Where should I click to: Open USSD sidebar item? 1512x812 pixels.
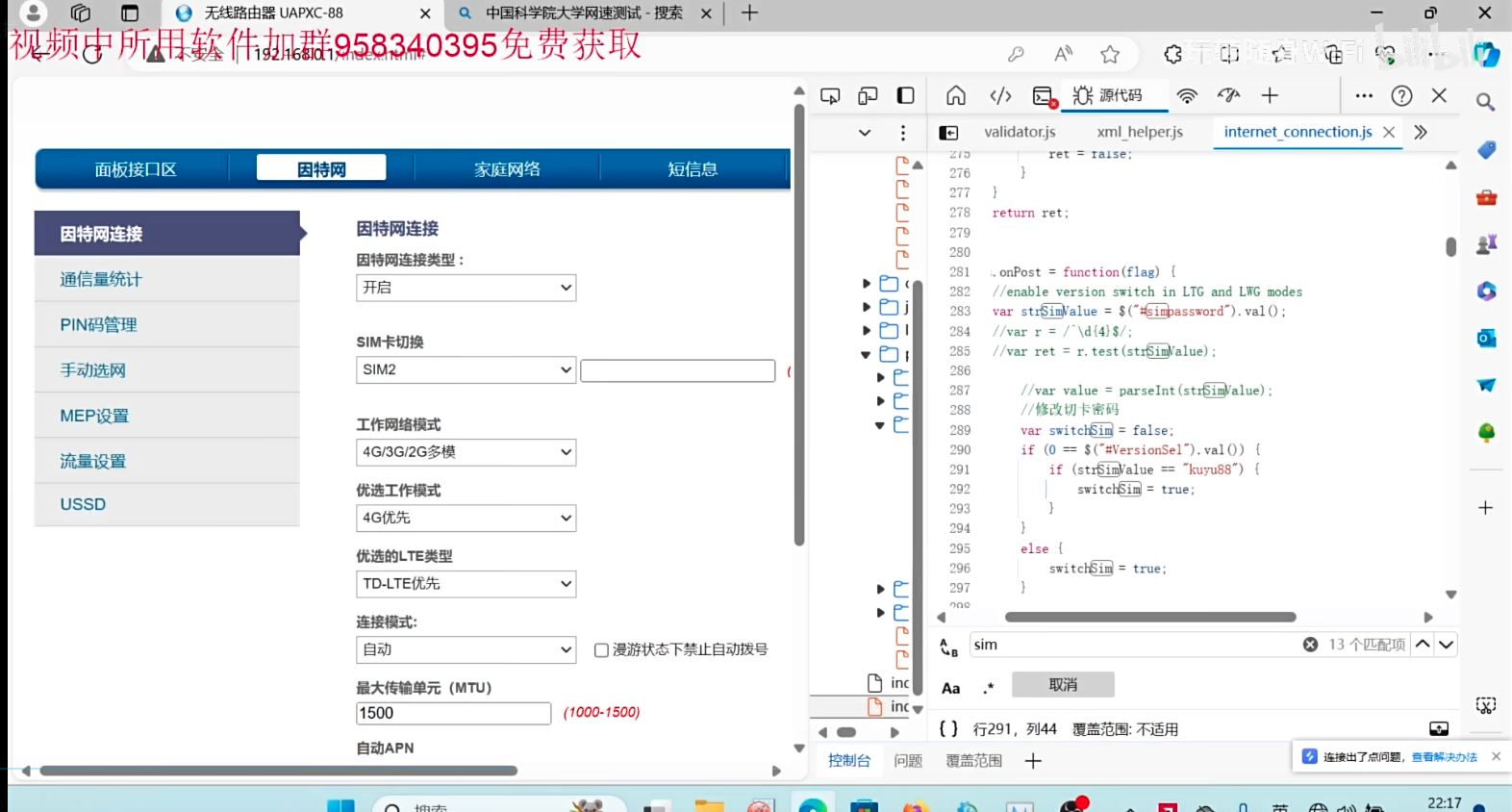167,504
